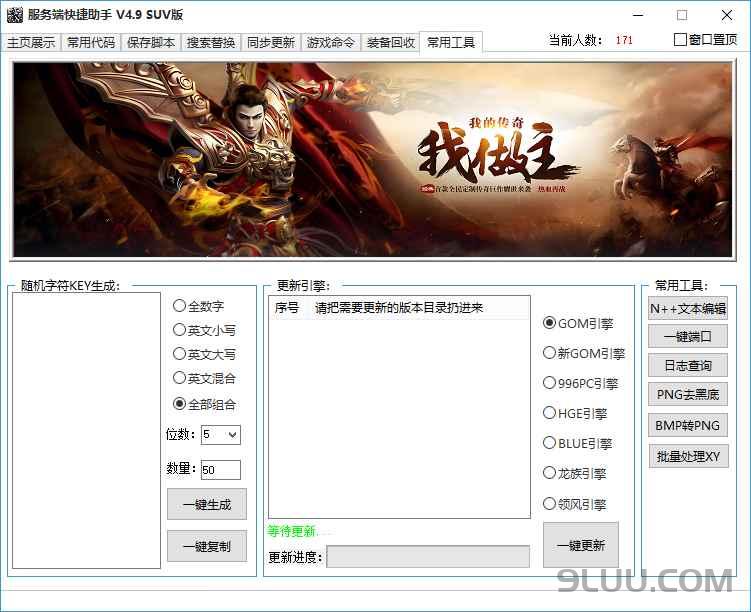The width and height of the screenshot is (751, 612).
Task: Open the 主页展示 tab
Action: tap(31, 43)
